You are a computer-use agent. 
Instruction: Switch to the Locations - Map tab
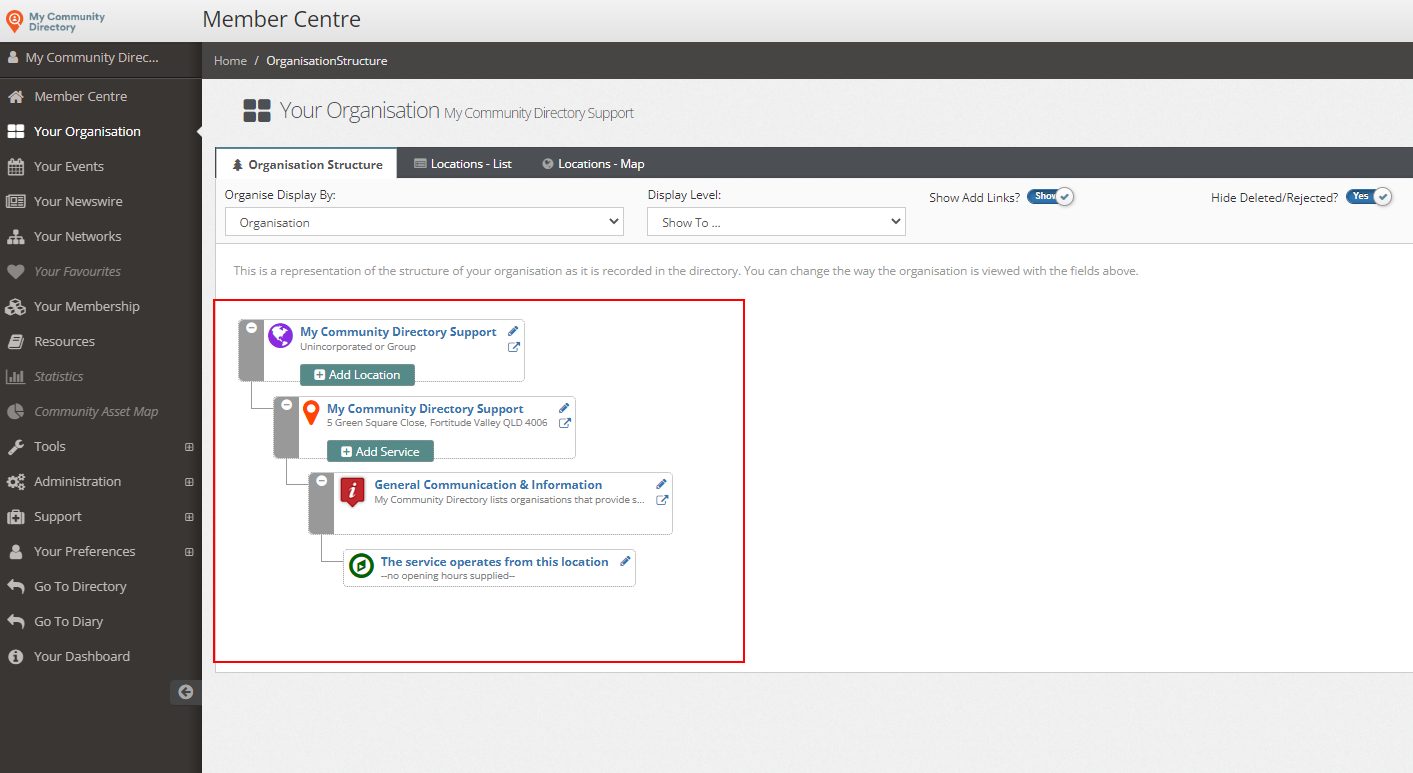pyautogui.click(x=593, y=164)
